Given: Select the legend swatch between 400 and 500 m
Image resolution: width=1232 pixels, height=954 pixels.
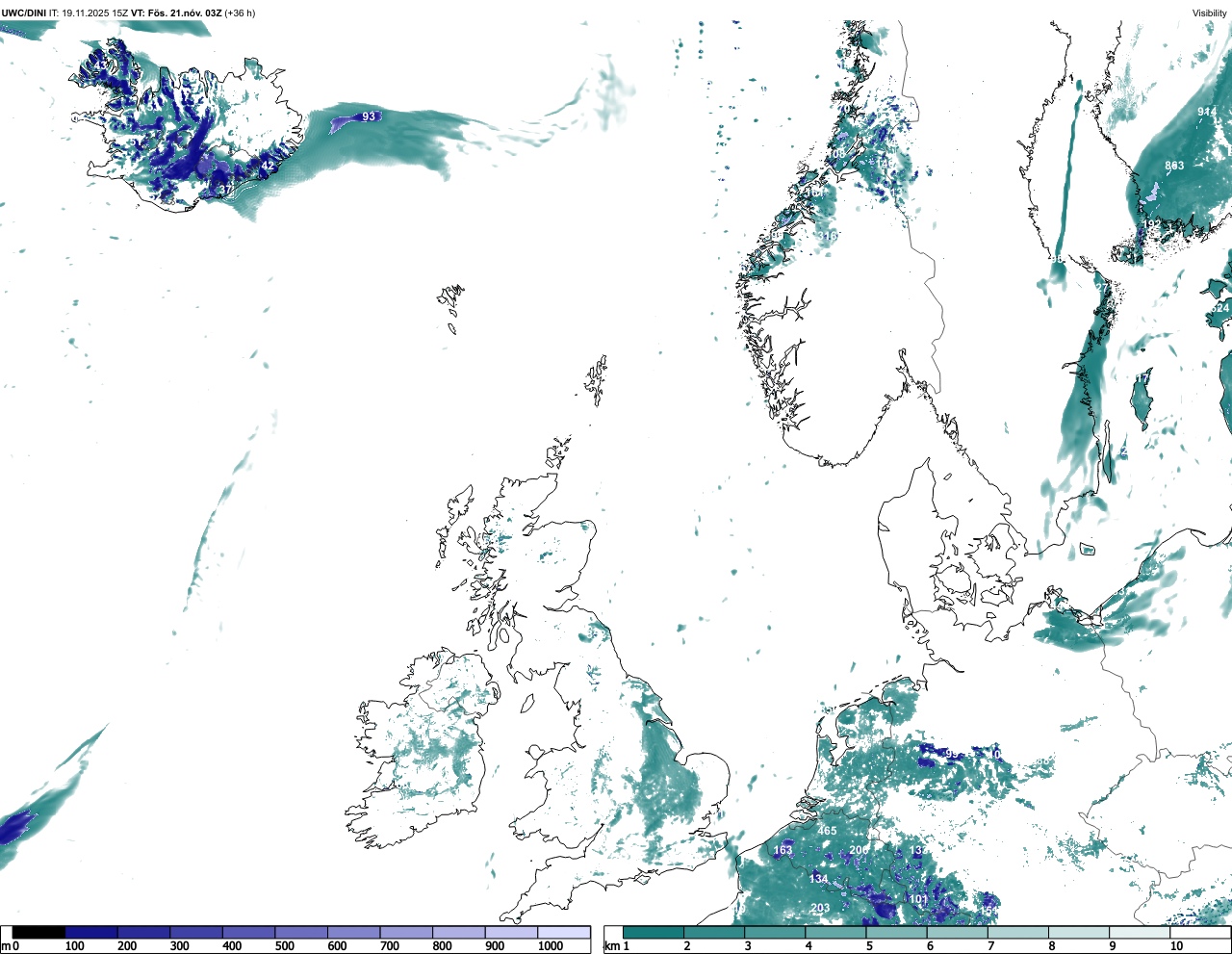Looking at the screenshot, I should (x=248, y=932).
